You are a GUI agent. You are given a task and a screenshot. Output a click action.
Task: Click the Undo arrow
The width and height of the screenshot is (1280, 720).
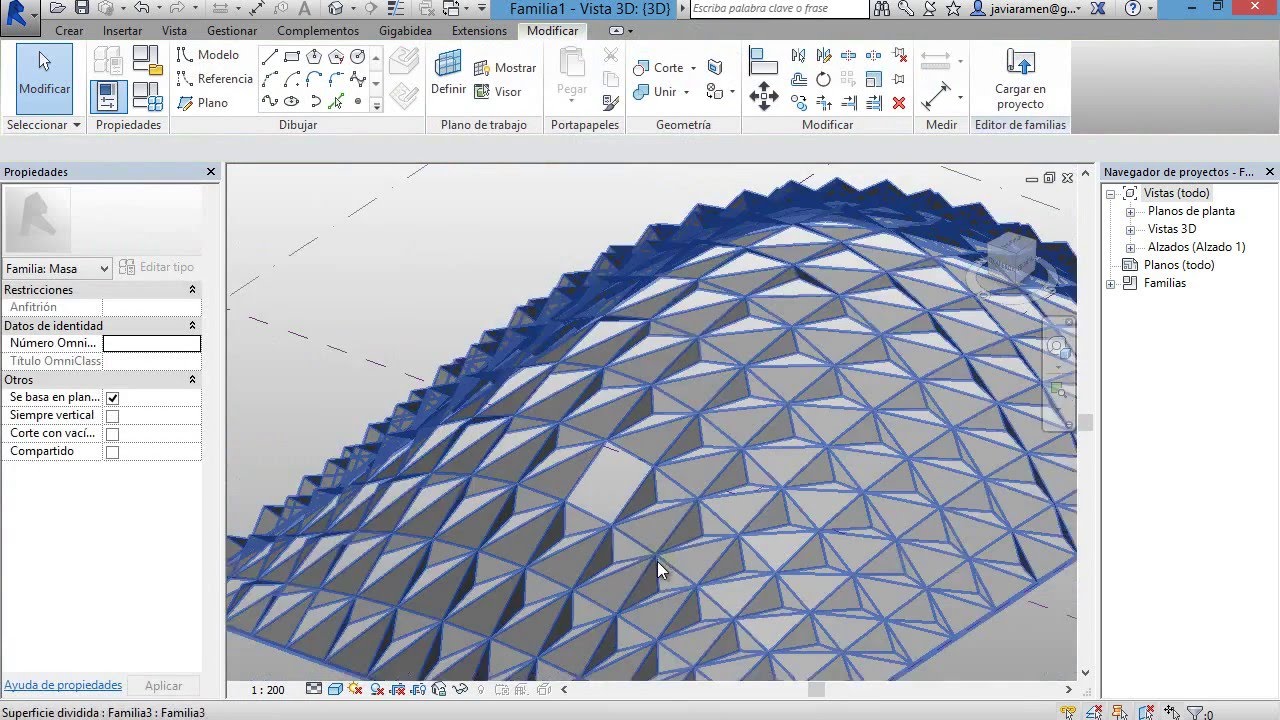point(141,8)
